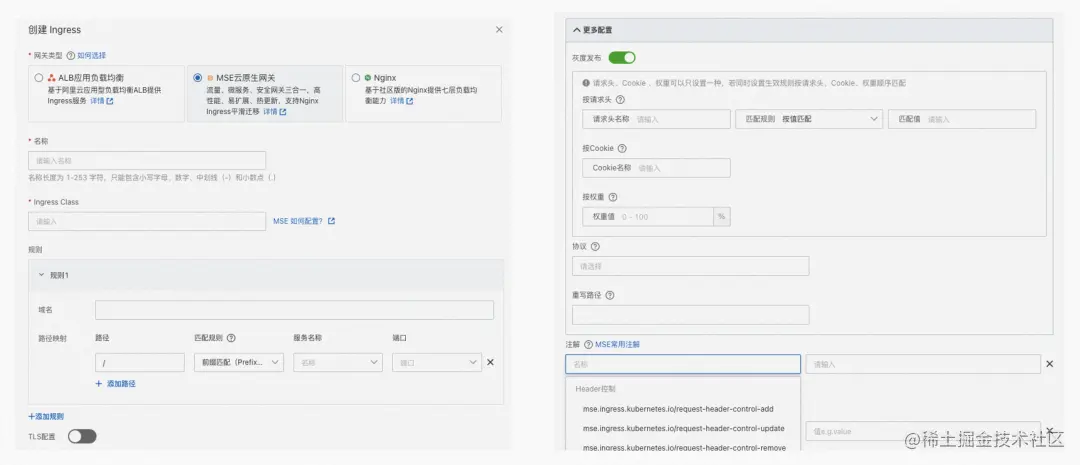Select ALB应用负载均衡 gateway type
Image resolution: width=1080 pixels, height=465 pixels.
39,78
